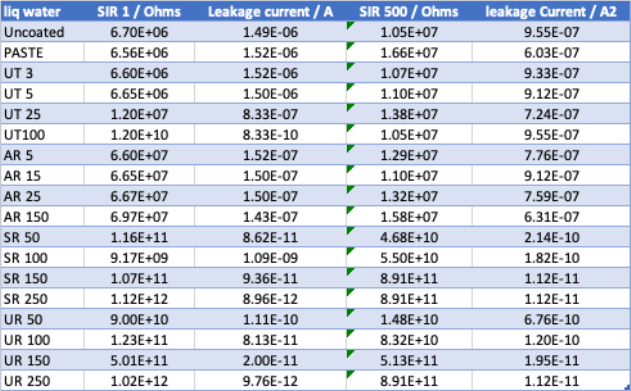Select the "SIR 1 / Ohms" column header
This screenshot has width=631, height=391.
click(139, 12)
